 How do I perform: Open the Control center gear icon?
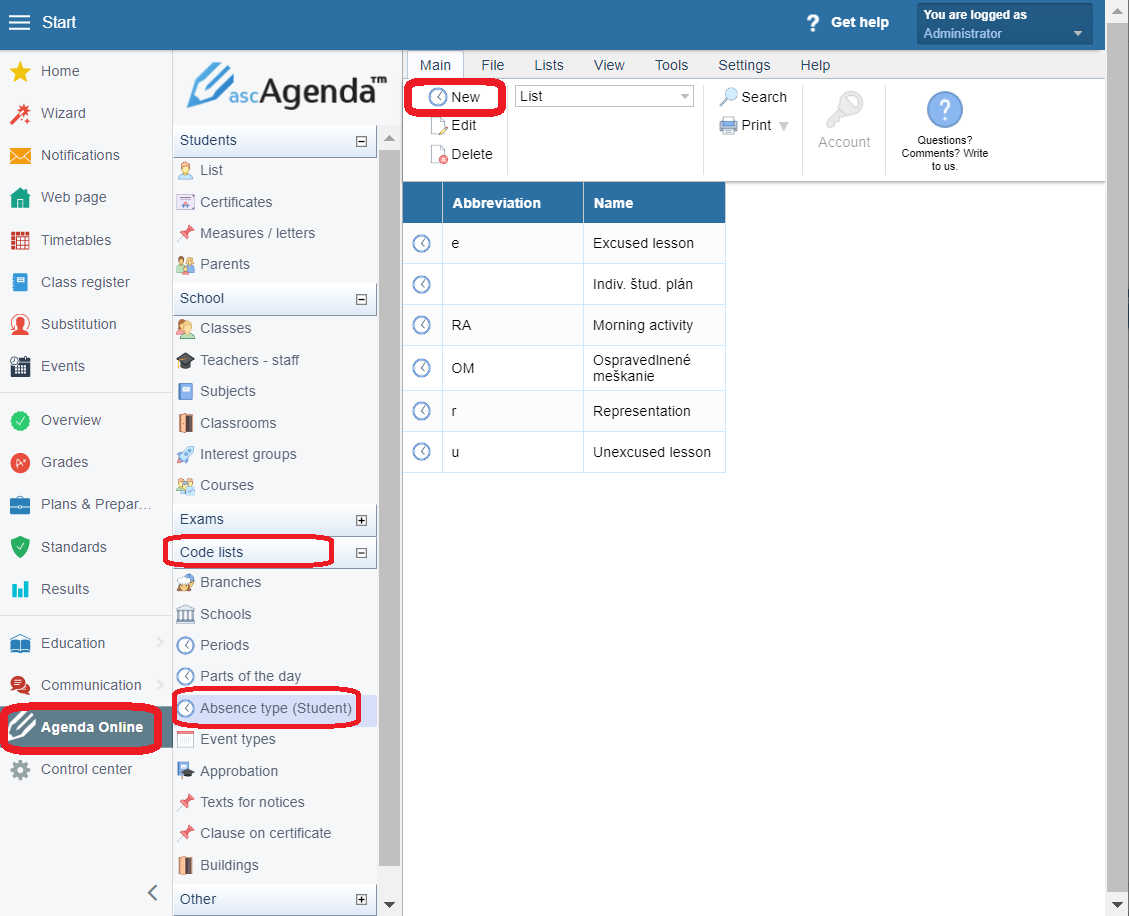point(20,770)
